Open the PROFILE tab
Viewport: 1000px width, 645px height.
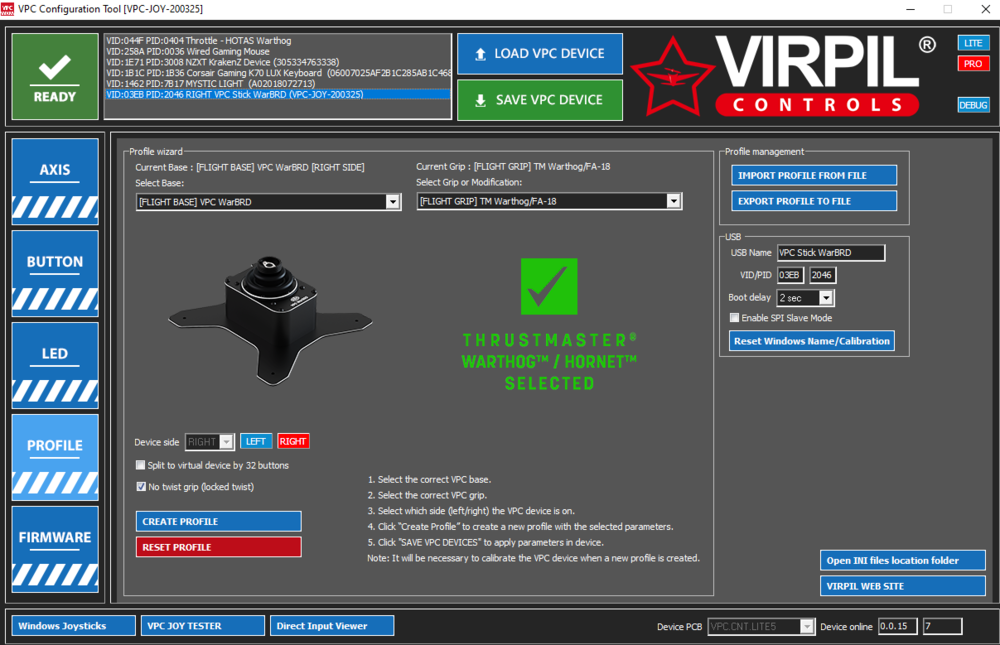point(55,457)
